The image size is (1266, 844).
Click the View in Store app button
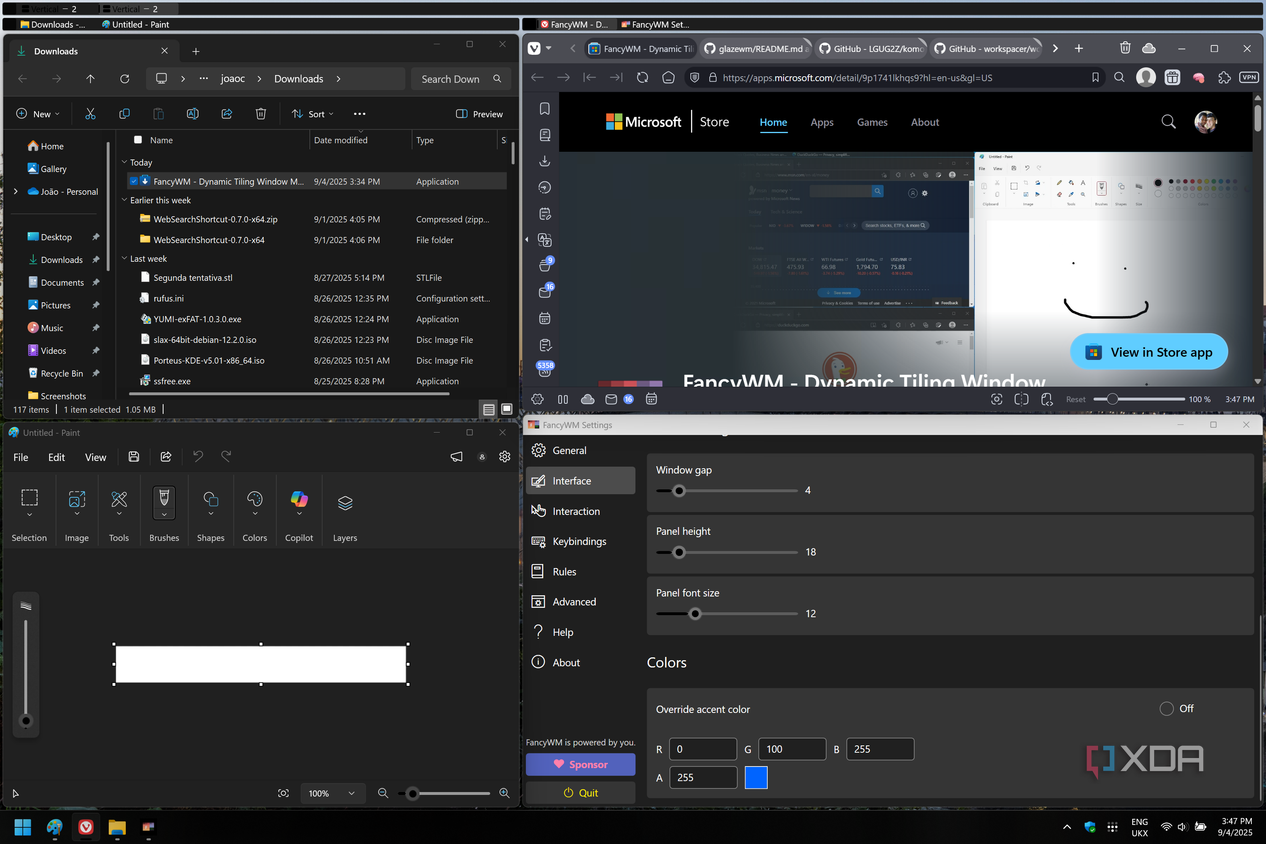(x=1149, y=352)
